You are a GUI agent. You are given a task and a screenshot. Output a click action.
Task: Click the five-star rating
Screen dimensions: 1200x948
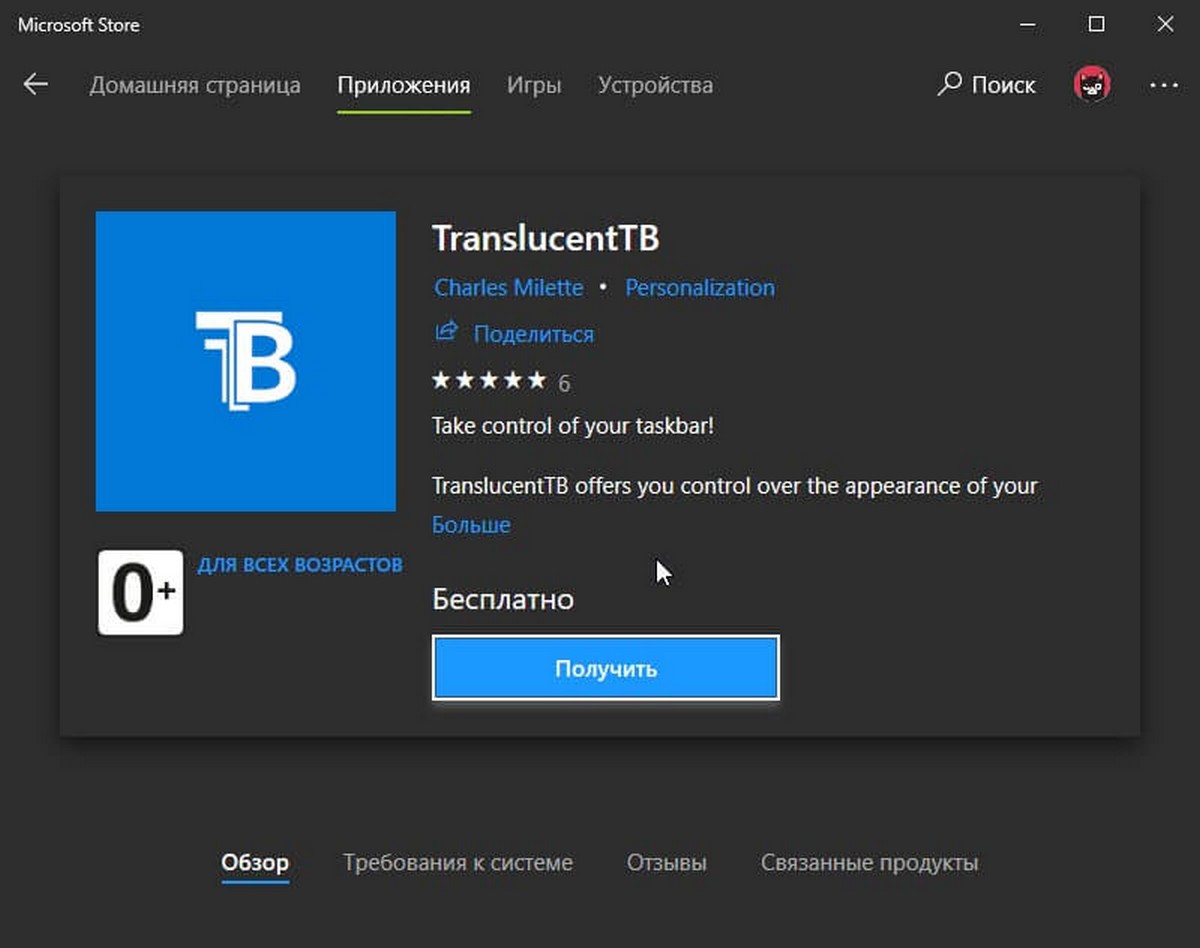click(489, 381)
